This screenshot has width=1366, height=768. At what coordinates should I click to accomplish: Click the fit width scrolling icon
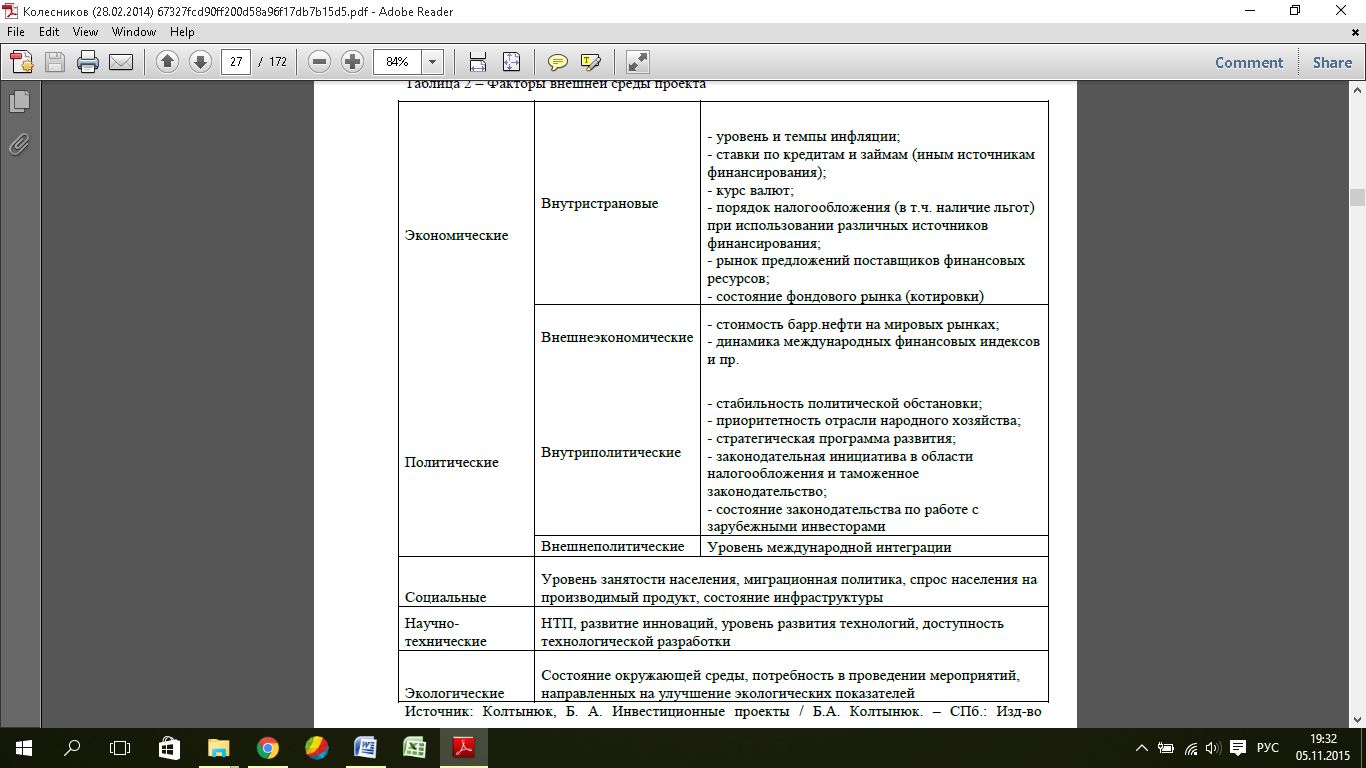click(478, 62)
